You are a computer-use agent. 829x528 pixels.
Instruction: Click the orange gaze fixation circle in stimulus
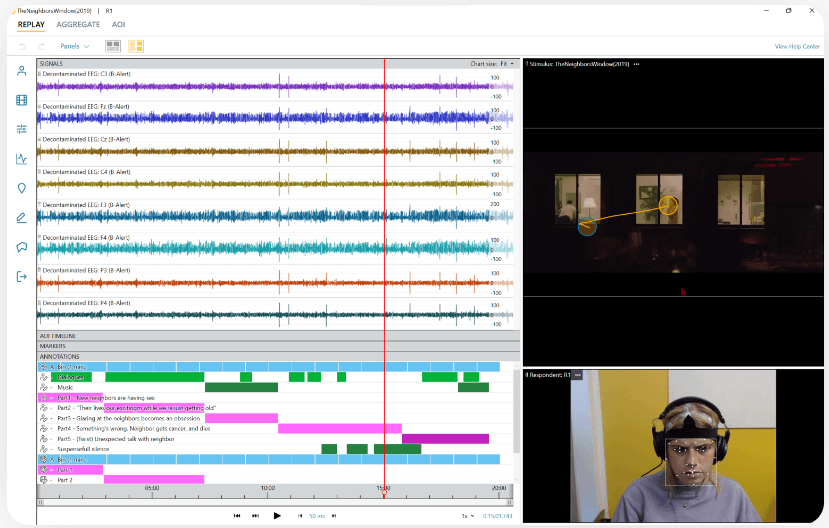click(x=668, y=206)
